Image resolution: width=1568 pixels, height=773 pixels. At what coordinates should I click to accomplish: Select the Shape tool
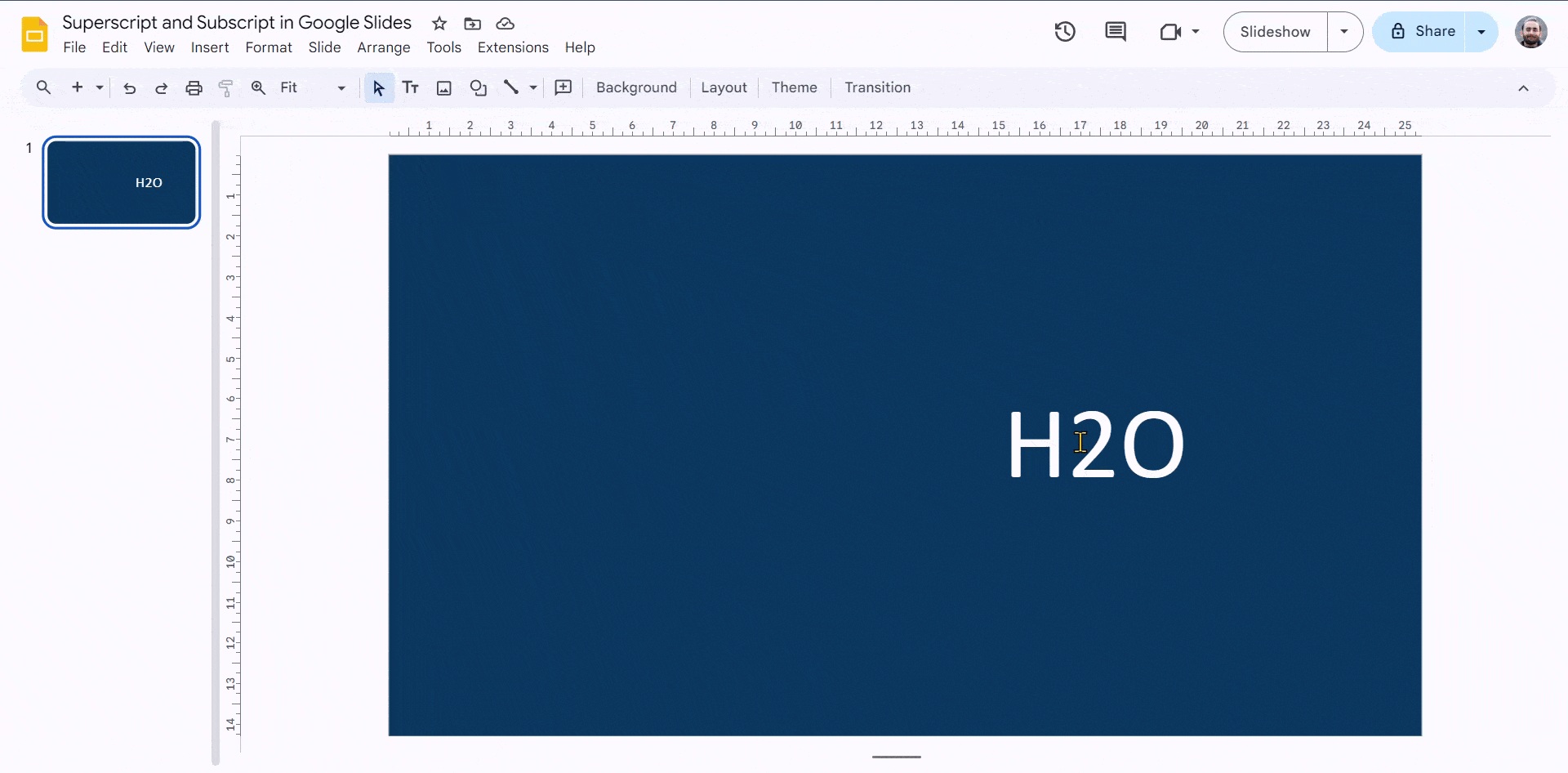[478, 87]
